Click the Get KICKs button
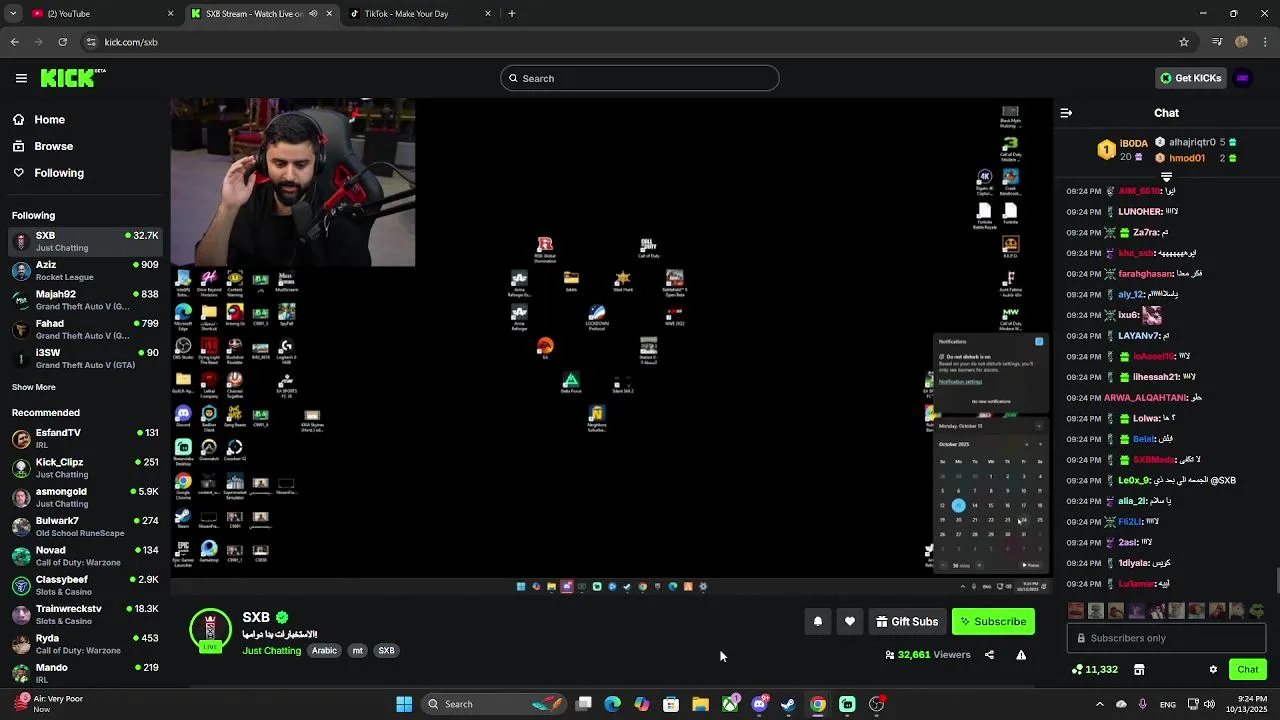This screenshot has height=720, width=1280. 1189,78
